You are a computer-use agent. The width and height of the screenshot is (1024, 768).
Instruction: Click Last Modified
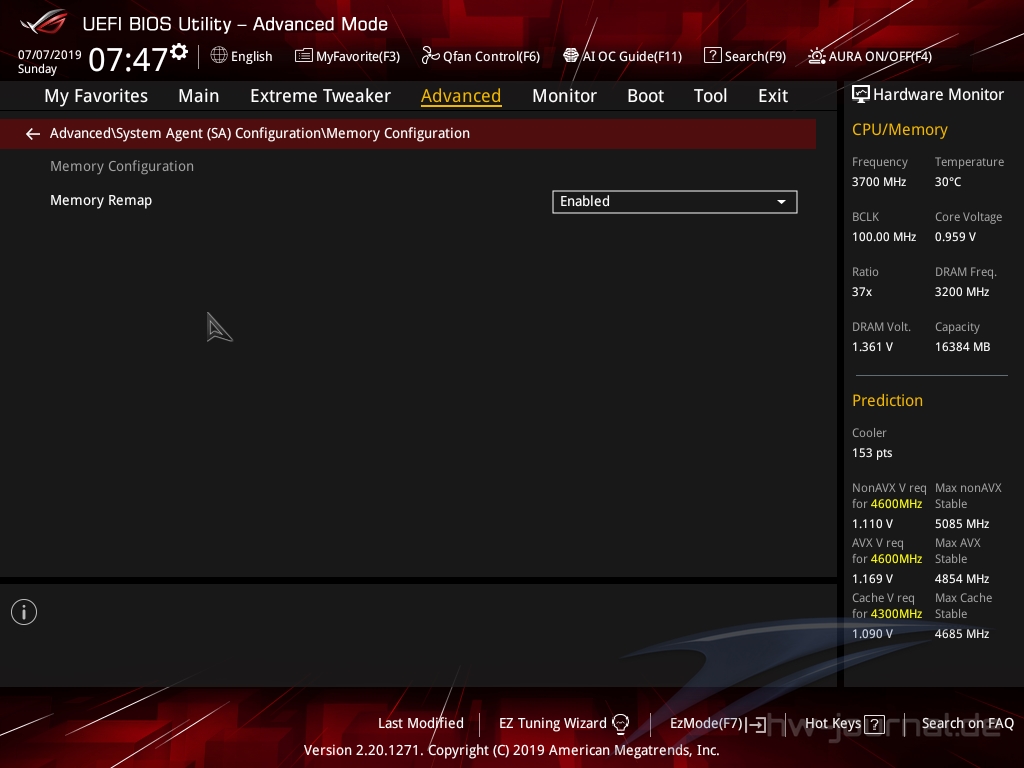point(421,723)
